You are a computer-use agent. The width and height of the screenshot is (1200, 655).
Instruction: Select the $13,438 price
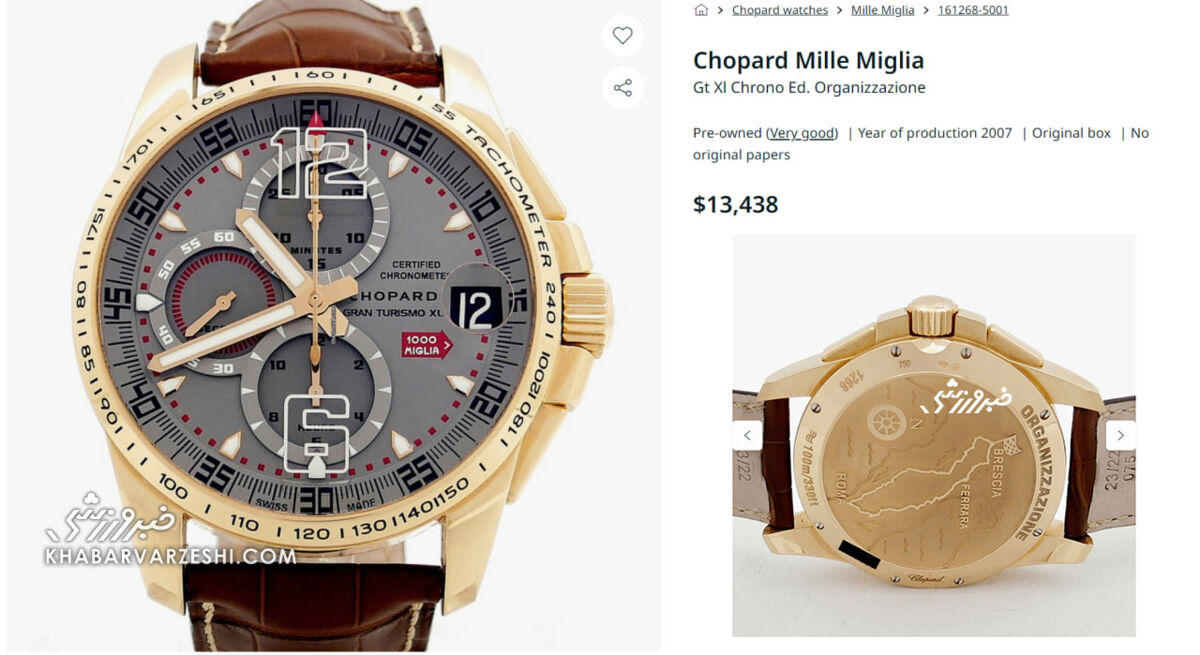coord(736,205)
